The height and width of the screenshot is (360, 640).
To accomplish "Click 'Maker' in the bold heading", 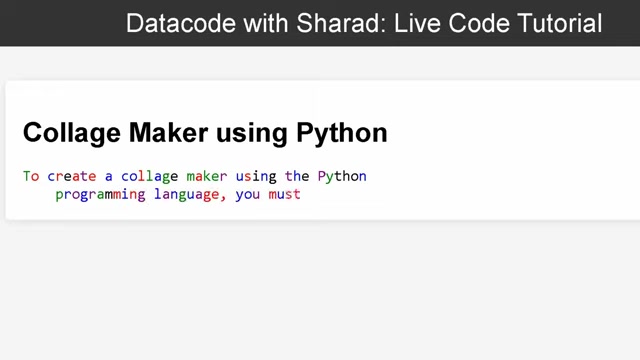I will (168, 133).
